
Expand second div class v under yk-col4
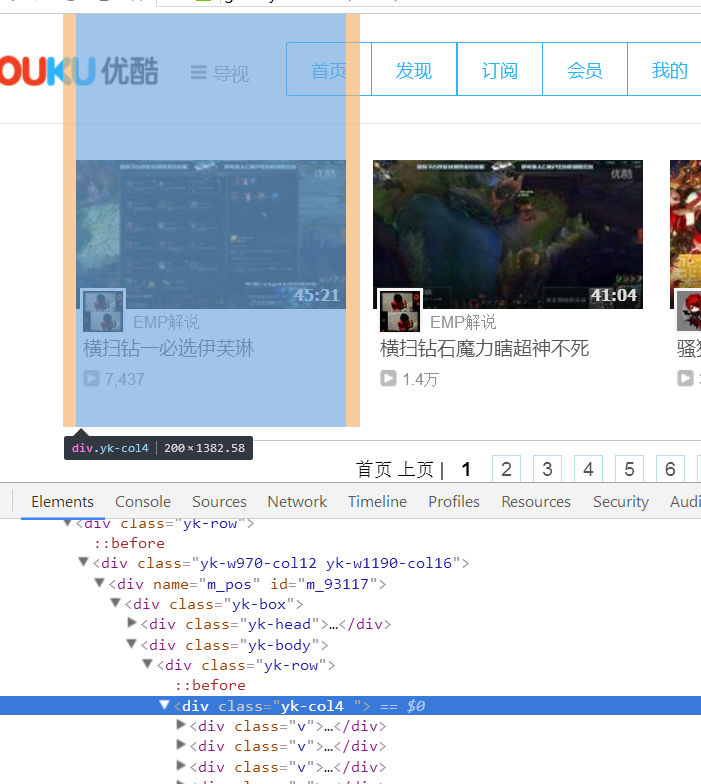point(181,744)
